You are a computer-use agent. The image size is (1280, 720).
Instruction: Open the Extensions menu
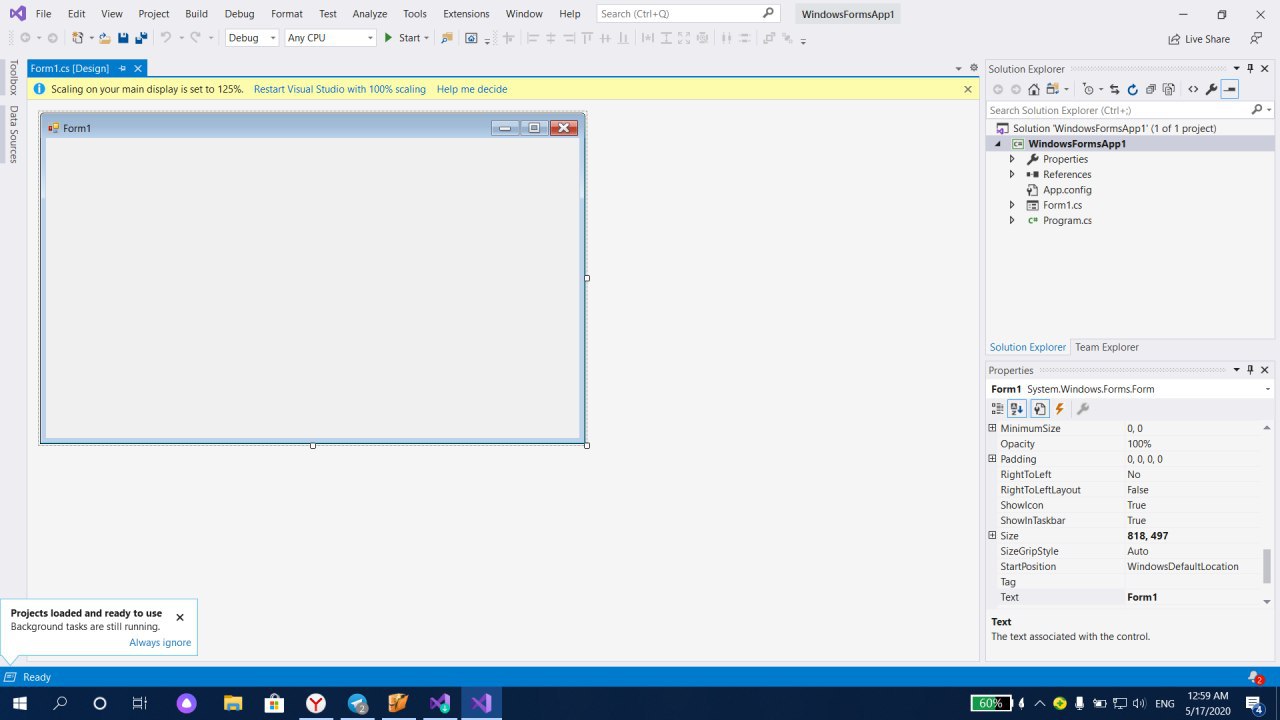[466, 14]
